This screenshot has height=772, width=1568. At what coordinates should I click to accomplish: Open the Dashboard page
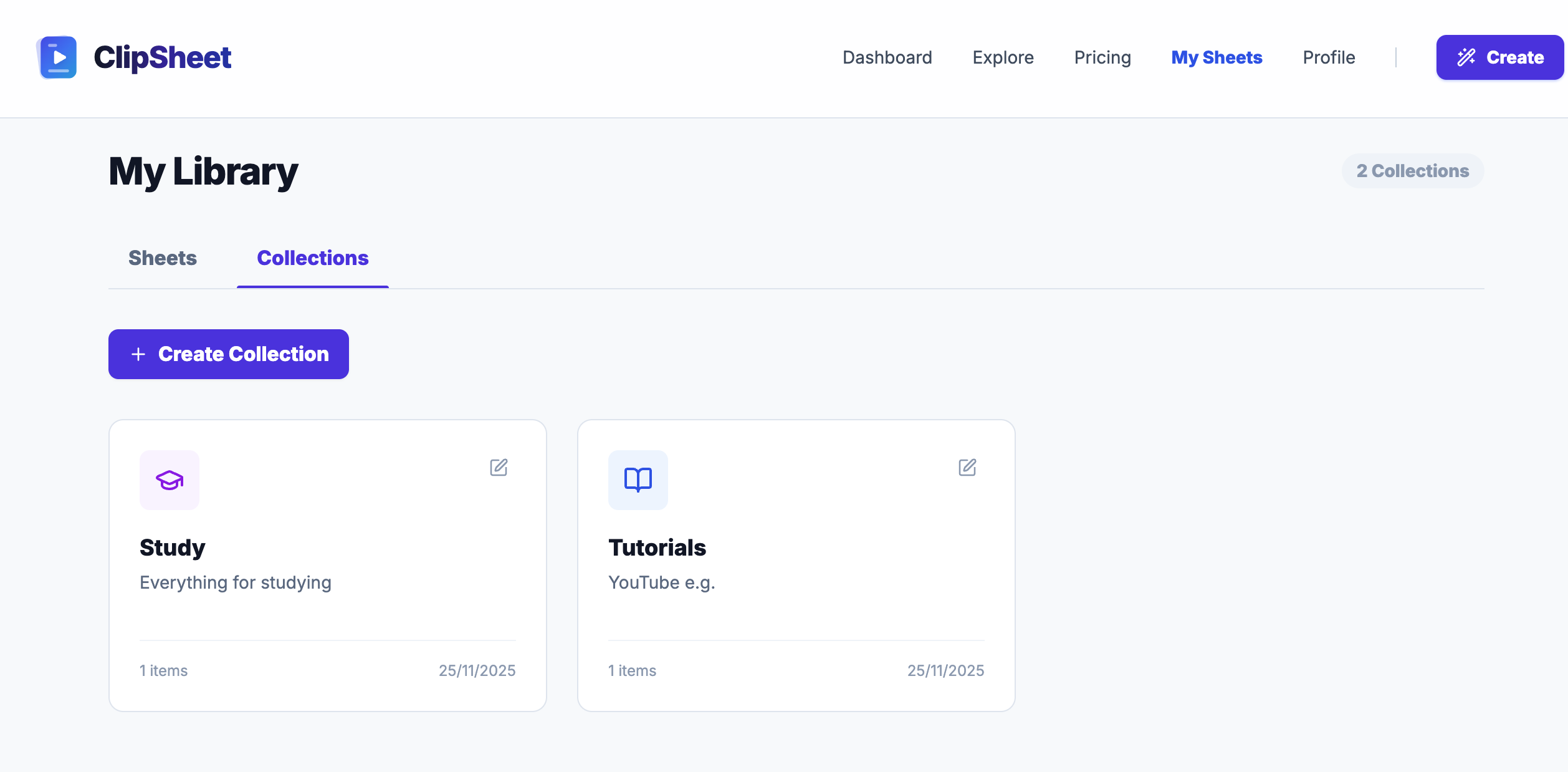[887, 57]
